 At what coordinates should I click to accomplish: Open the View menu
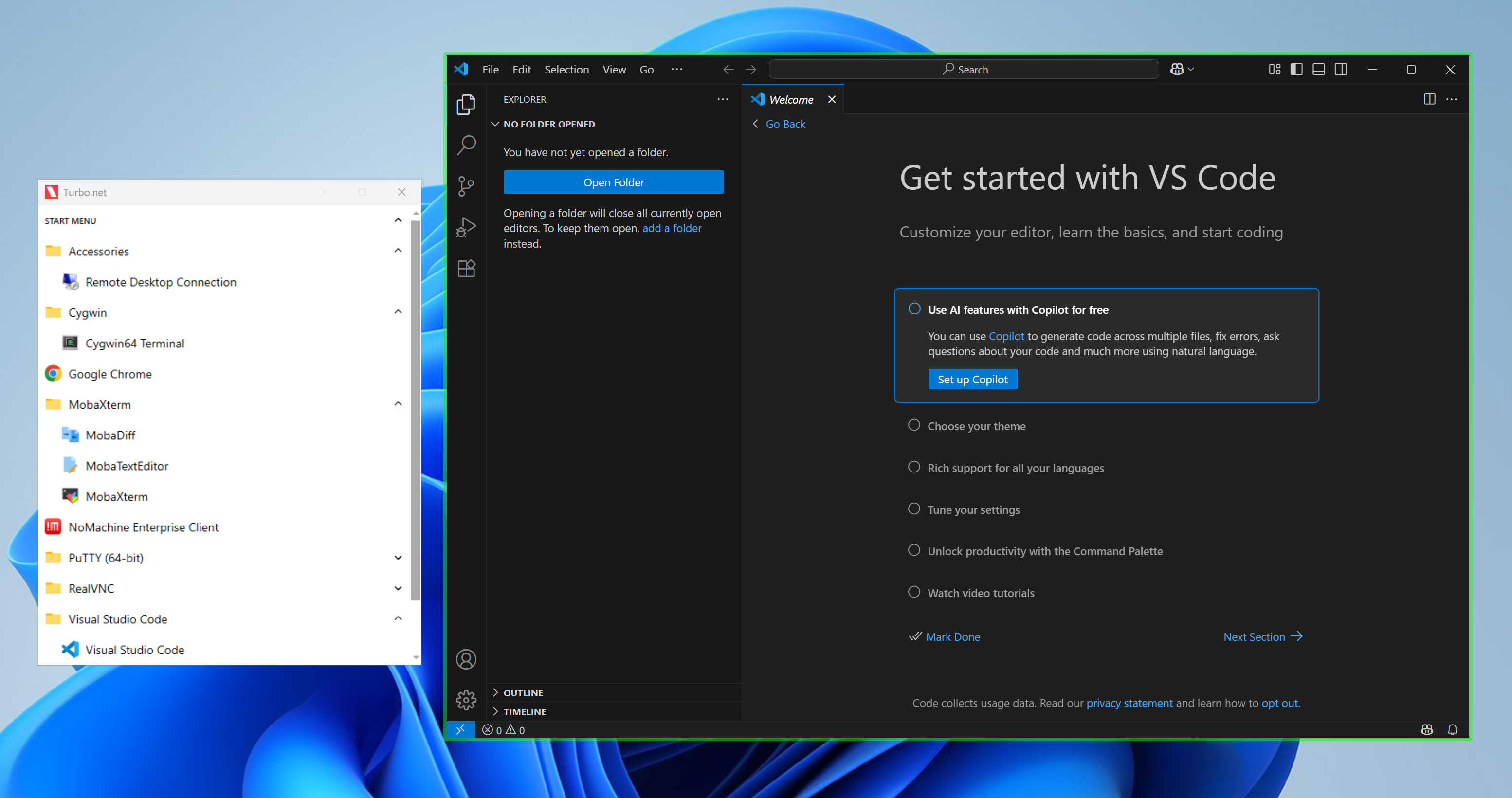[614, 69]
